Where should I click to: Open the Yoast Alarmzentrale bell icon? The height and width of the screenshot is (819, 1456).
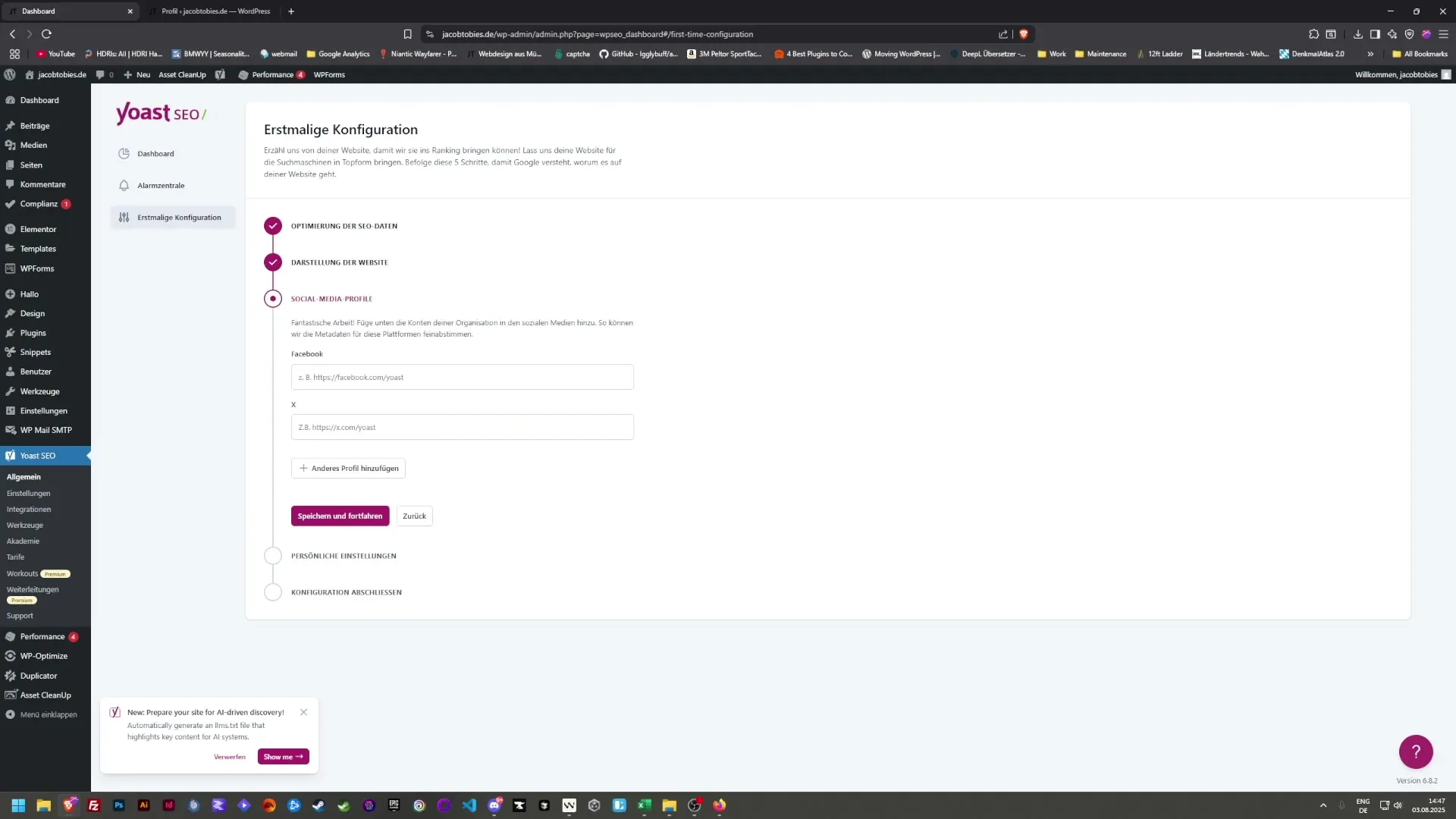(x=124, y=186)
